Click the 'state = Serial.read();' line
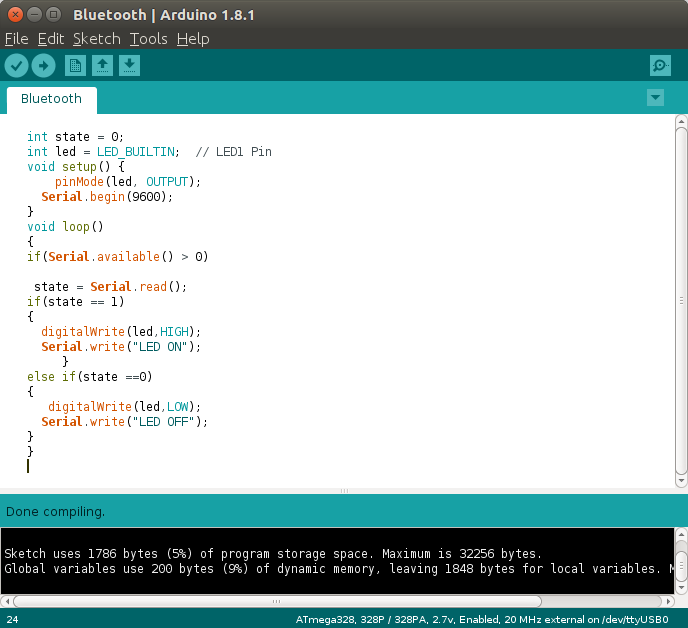The image size is (688, 628). (x=110, y=287)
